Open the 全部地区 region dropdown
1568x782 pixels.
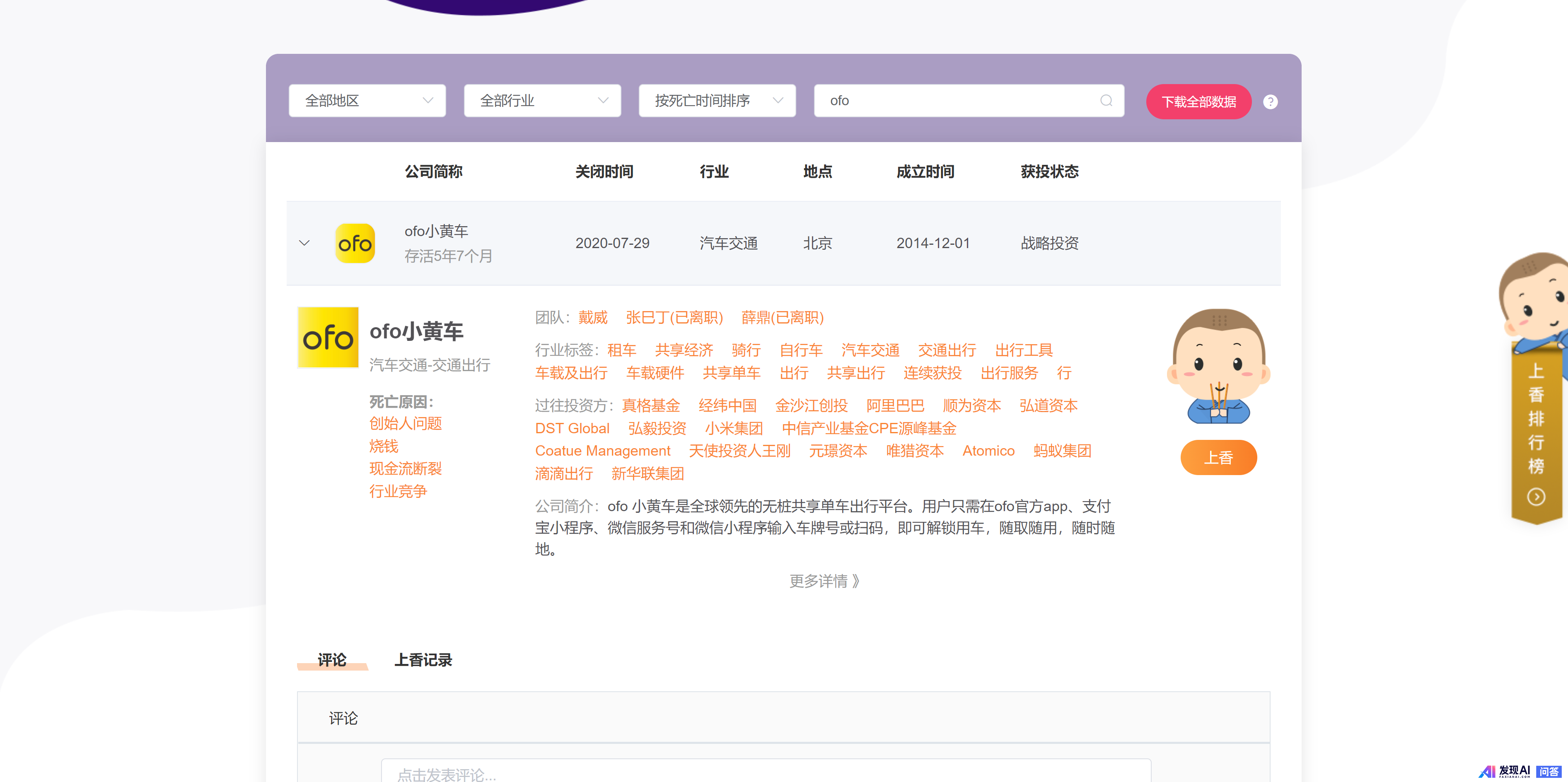click(367, 100)
